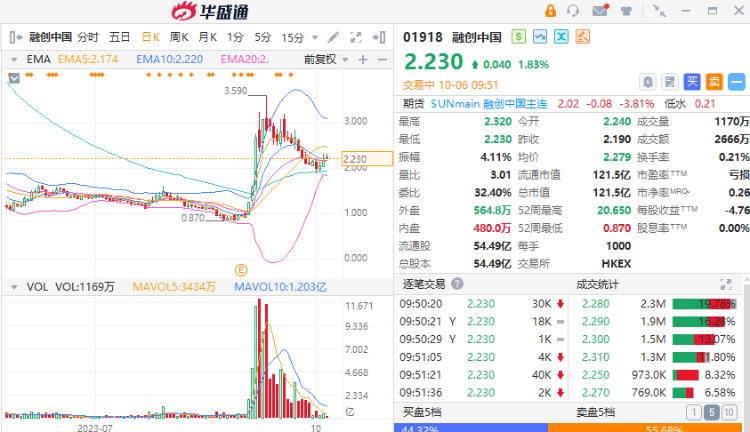Image resolution: width=750 pixels, height=432 pixels.
Task: Click the 2.230 current price label on axis
Action: click(367, 159)
